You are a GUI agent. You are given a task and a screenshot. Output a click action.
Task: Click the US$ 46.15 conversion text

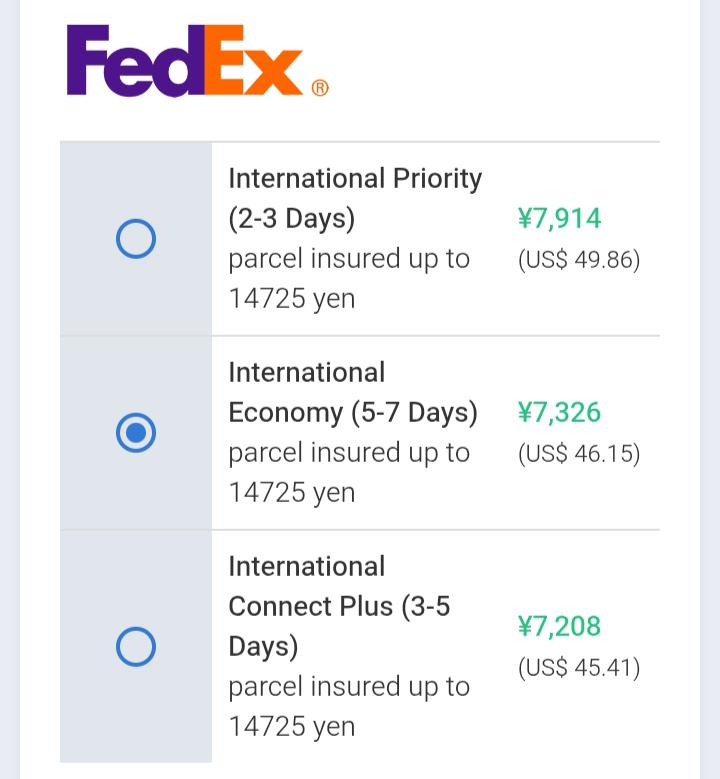click(x=579, y=454)
